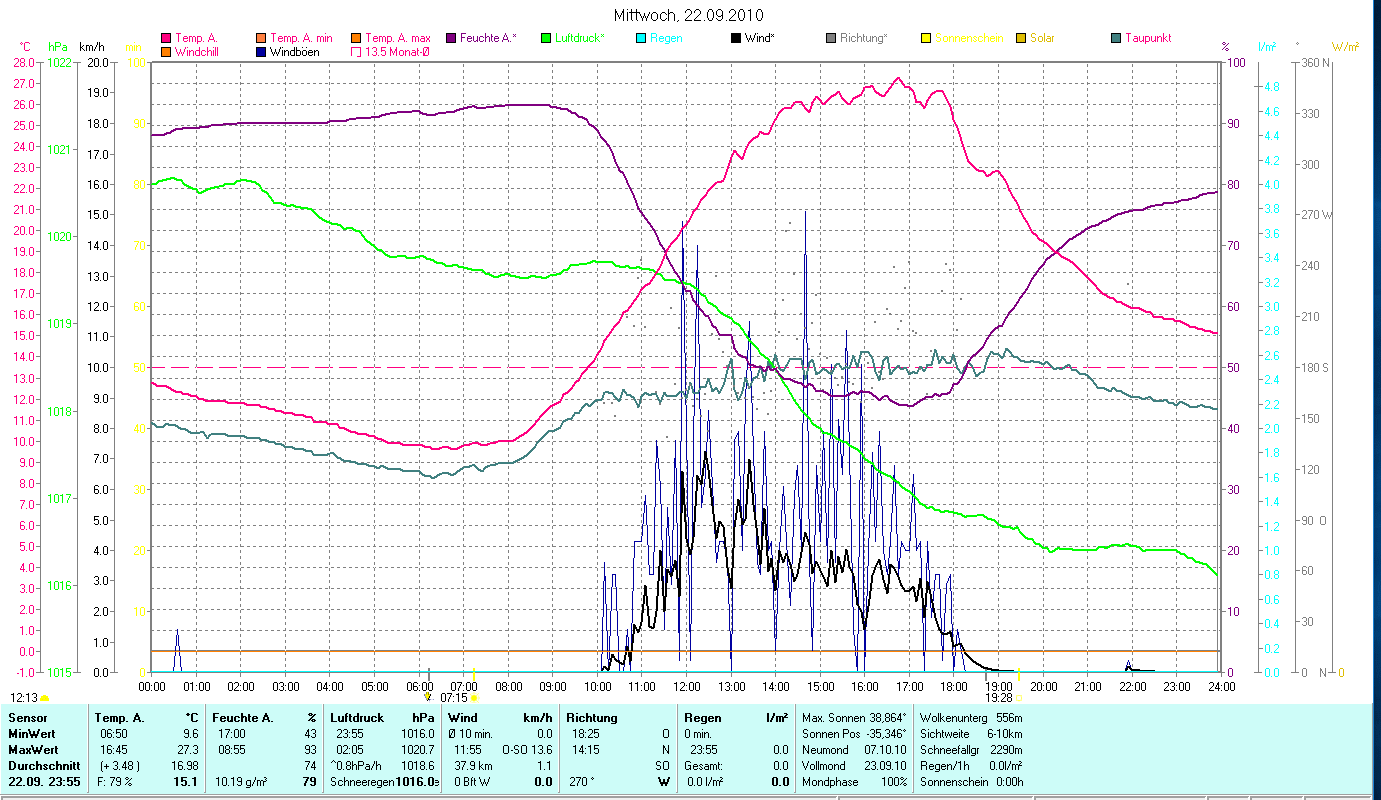This screenshot has height=800, width=1381.
Task: Click the Sensor column header
Action: click(26, 718)
